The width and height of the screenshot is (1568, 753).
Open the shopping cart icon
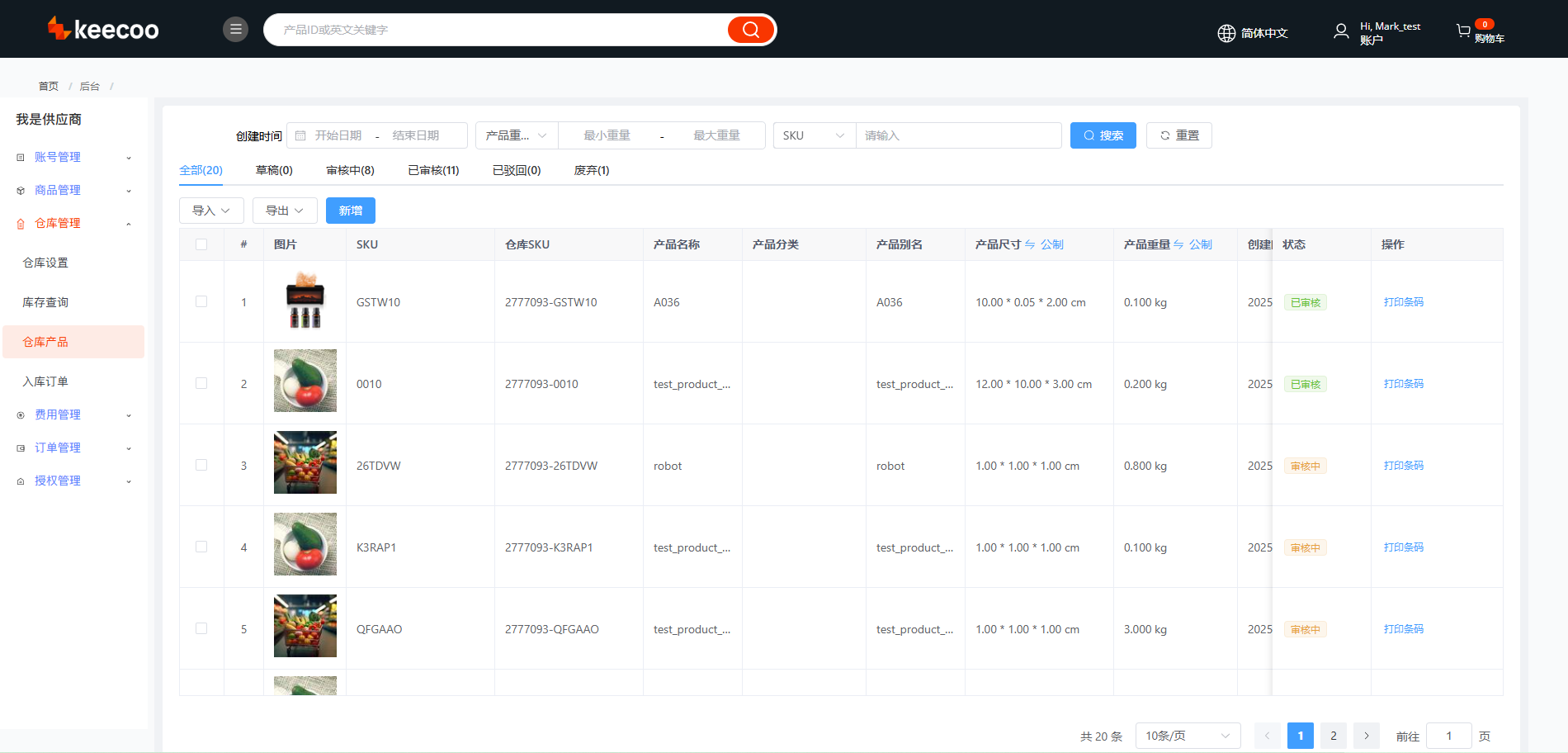click(1463, 31)
